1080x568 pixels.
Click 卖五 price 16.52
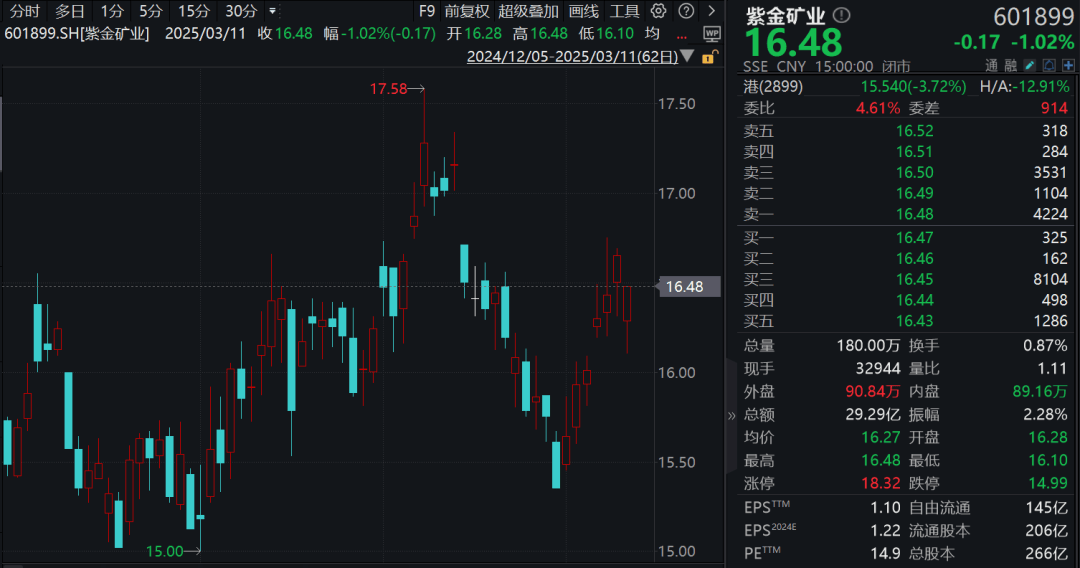coord(914,131)
